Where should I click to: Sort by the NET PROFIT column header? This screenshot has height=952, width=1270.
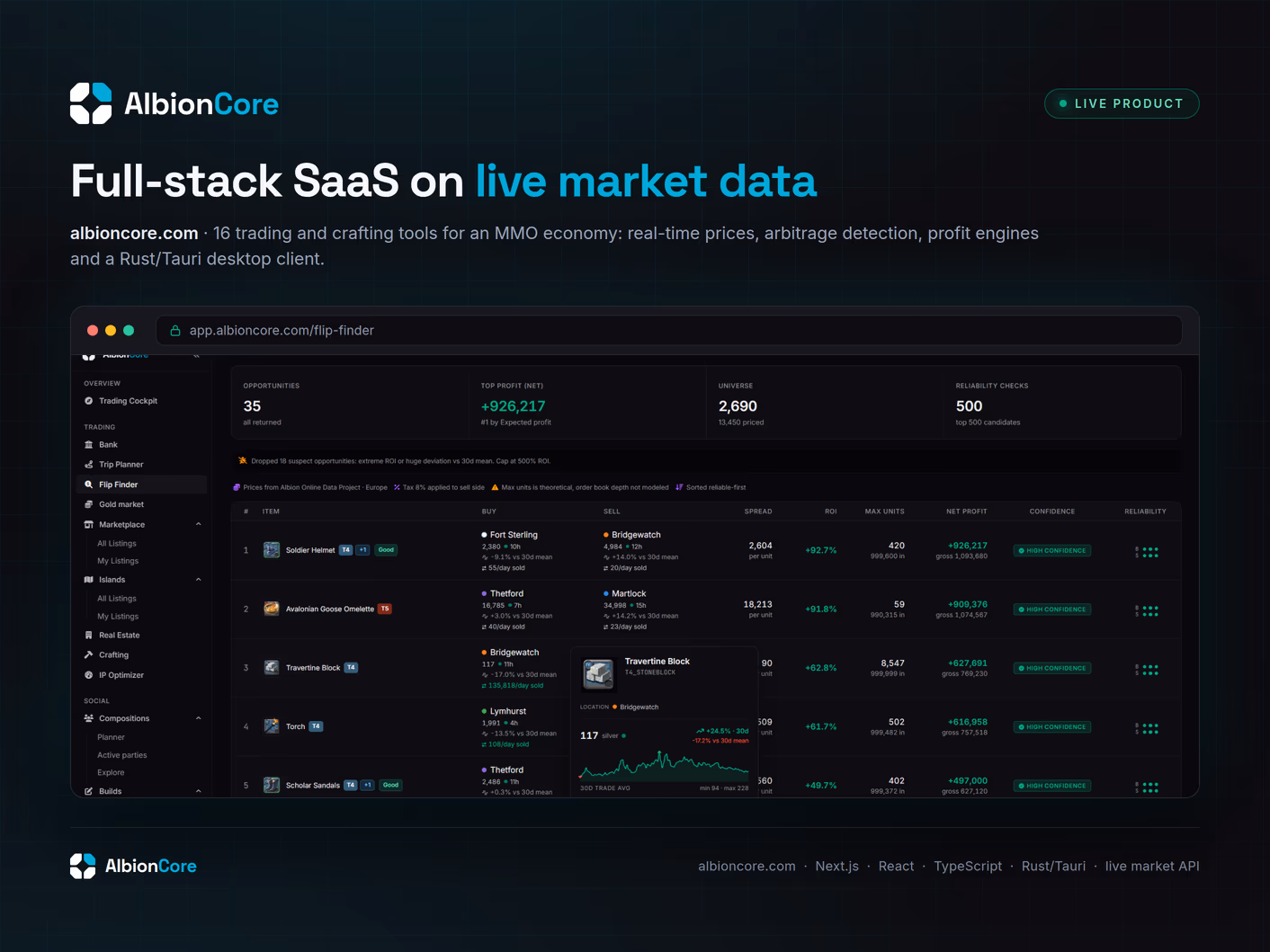[966, 512]
